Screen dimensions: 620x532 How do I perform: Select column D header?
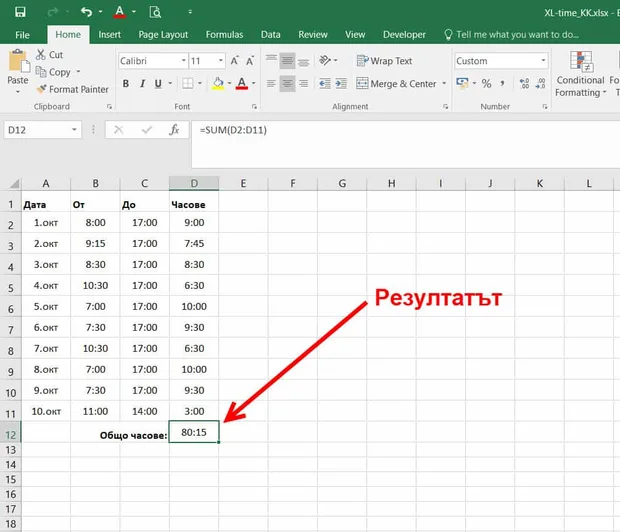(194, 184)
